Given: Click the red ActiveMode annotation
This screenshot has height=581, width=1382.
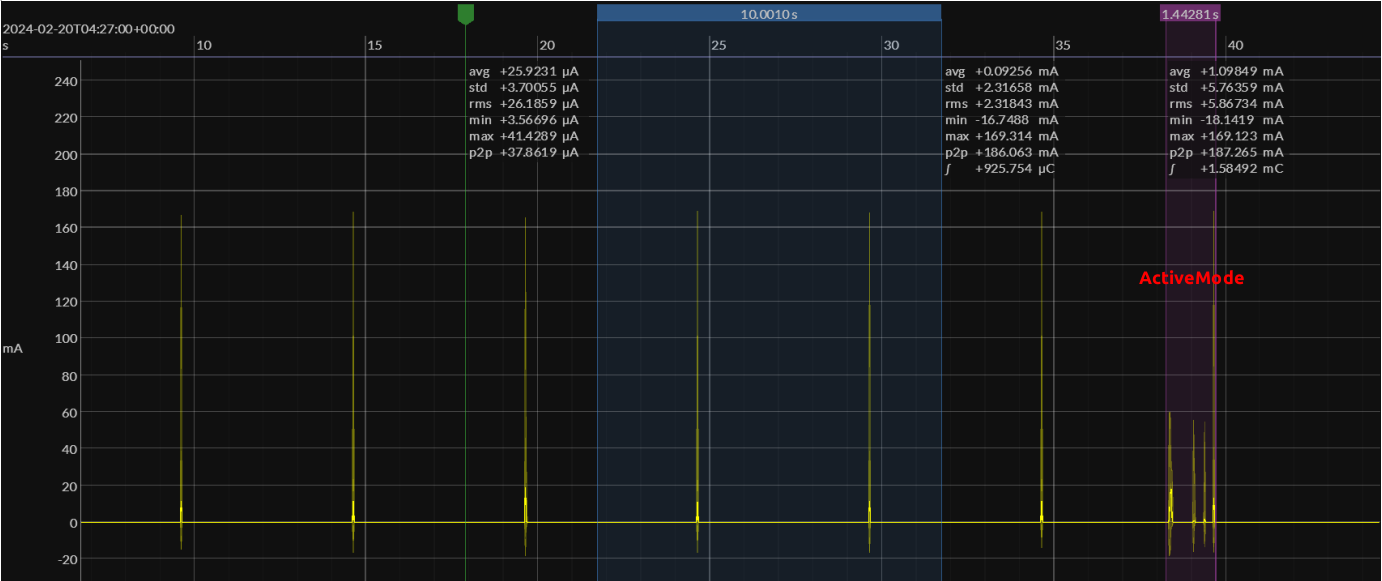Looking at the screenshot, I should point(1191,278).
